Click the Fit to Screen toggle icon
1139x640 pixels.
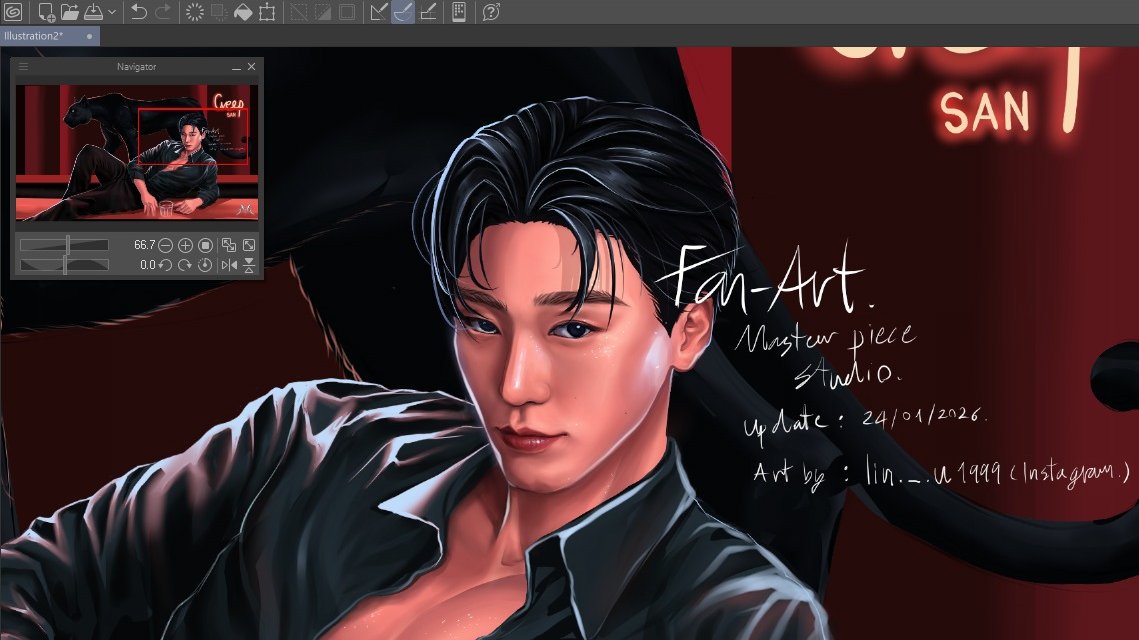[x=229, y=246]
